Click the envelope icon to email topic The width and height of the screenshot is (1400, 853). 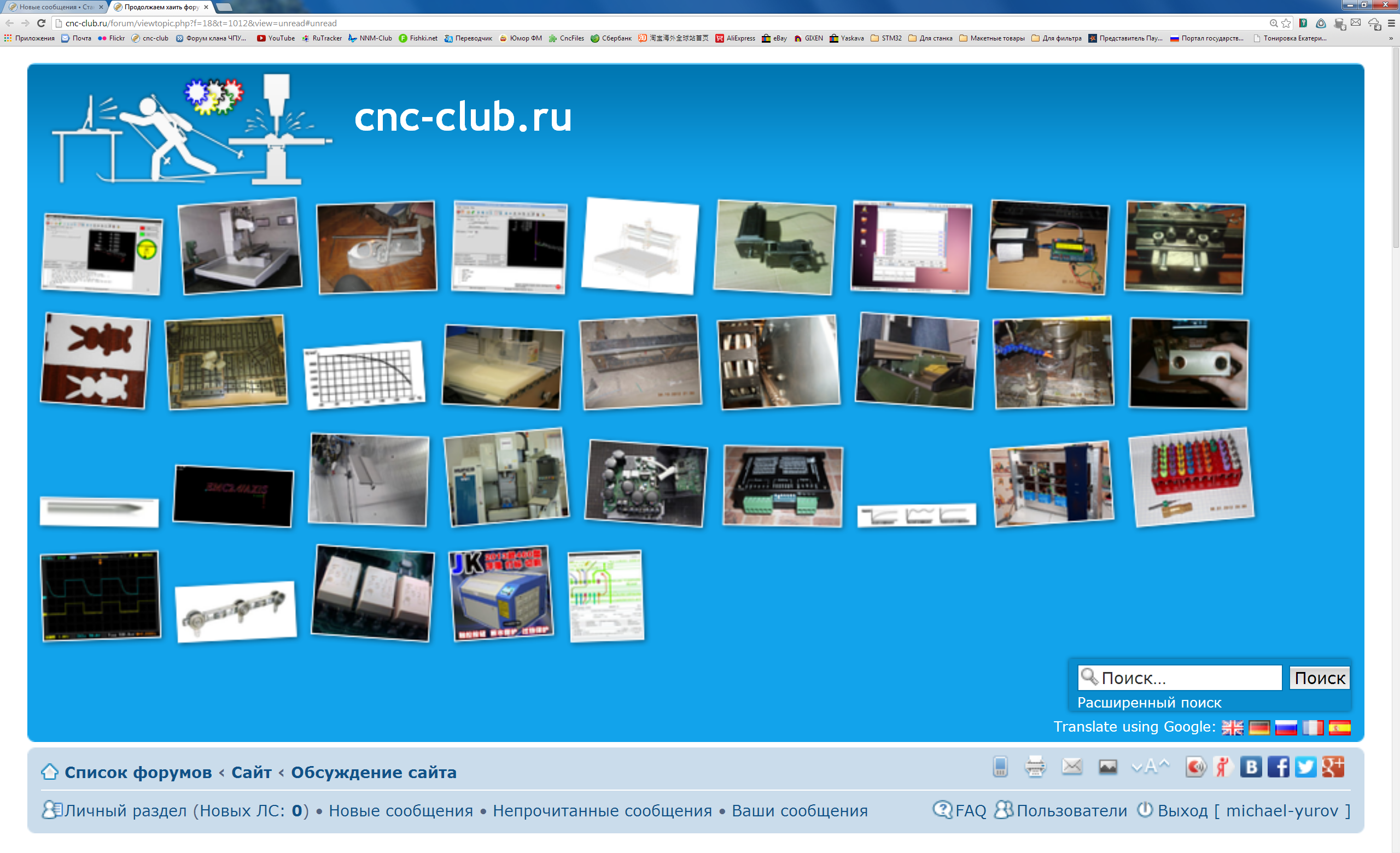(1071, 767)
